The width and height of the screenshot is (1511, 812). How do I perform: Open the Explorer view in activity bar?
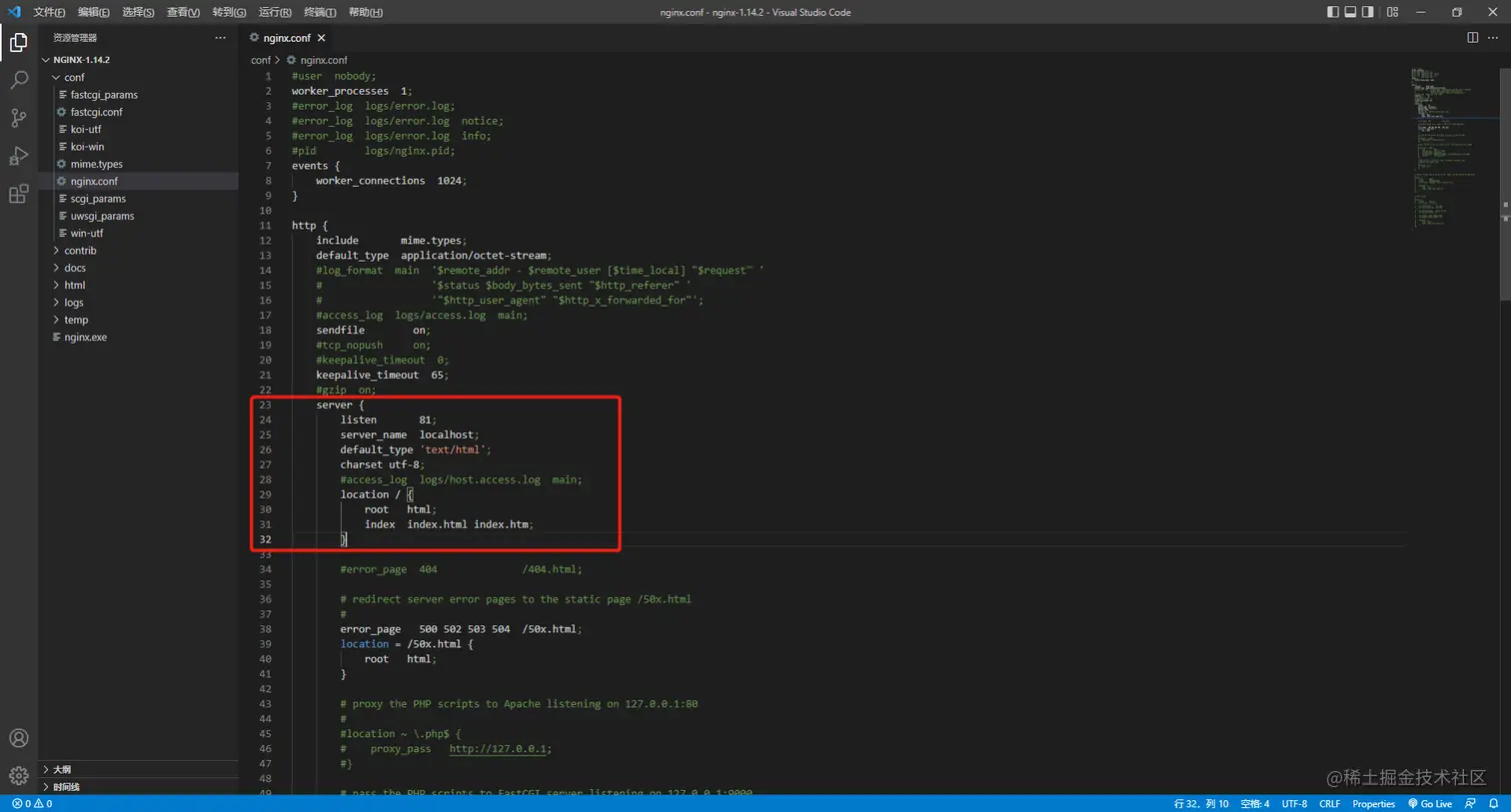pyautogui.click(x=18, y=42)
